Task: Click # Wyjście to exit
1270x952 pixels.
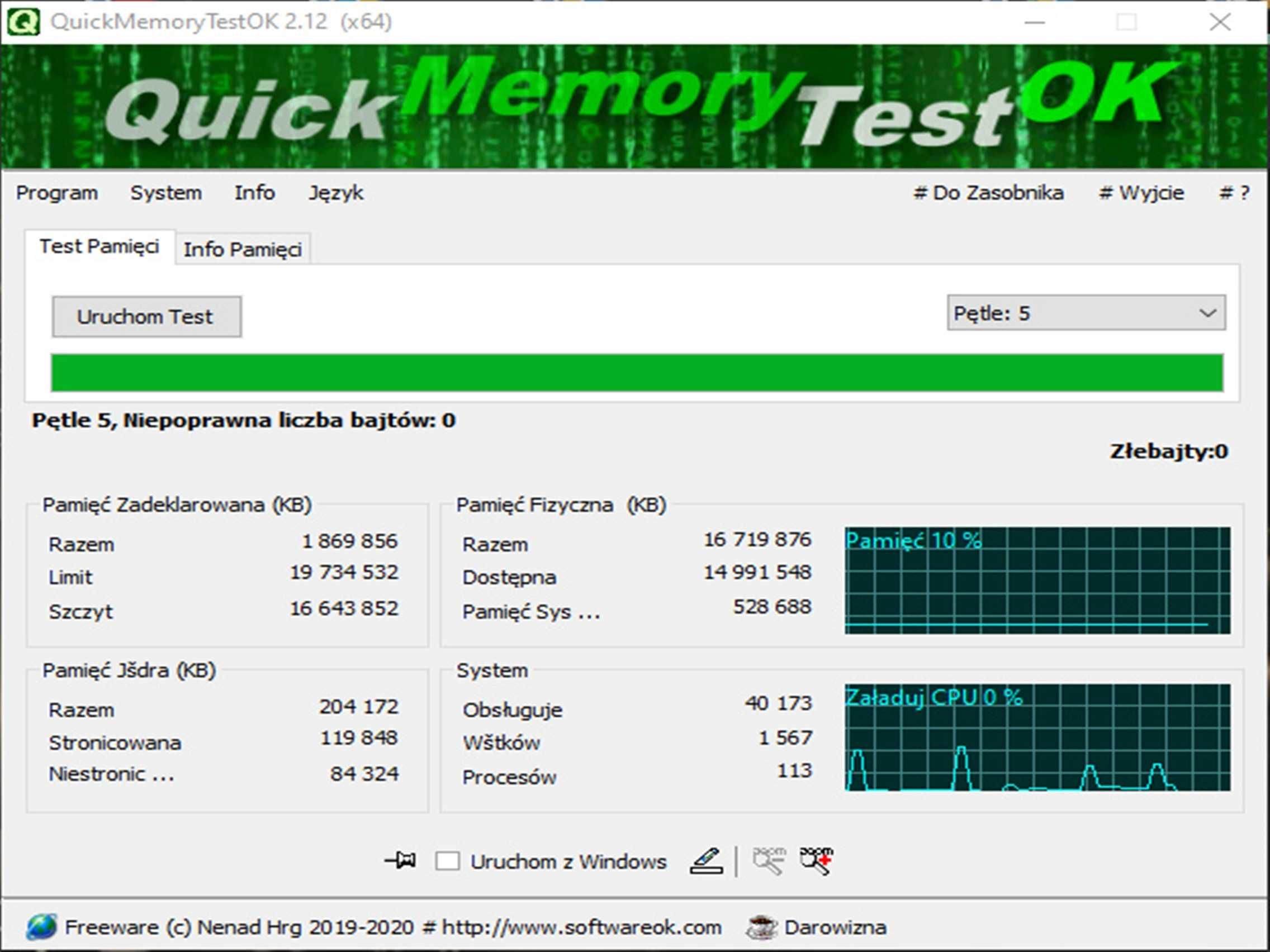Action: point(1141,193)
